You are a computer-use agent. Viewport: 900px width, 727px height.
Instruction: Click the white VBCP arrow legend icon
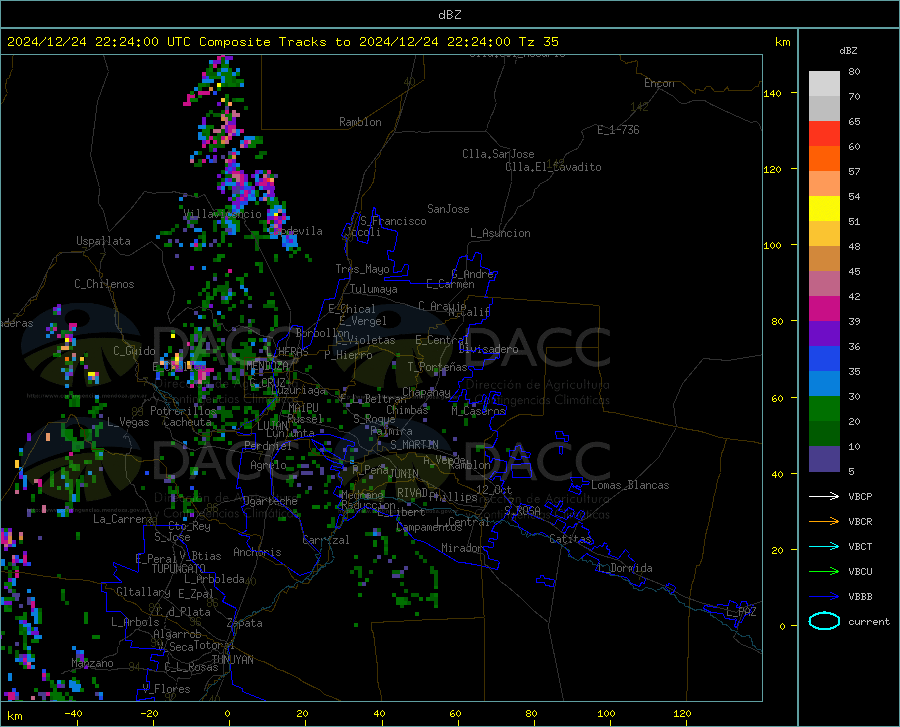point(824,496)
